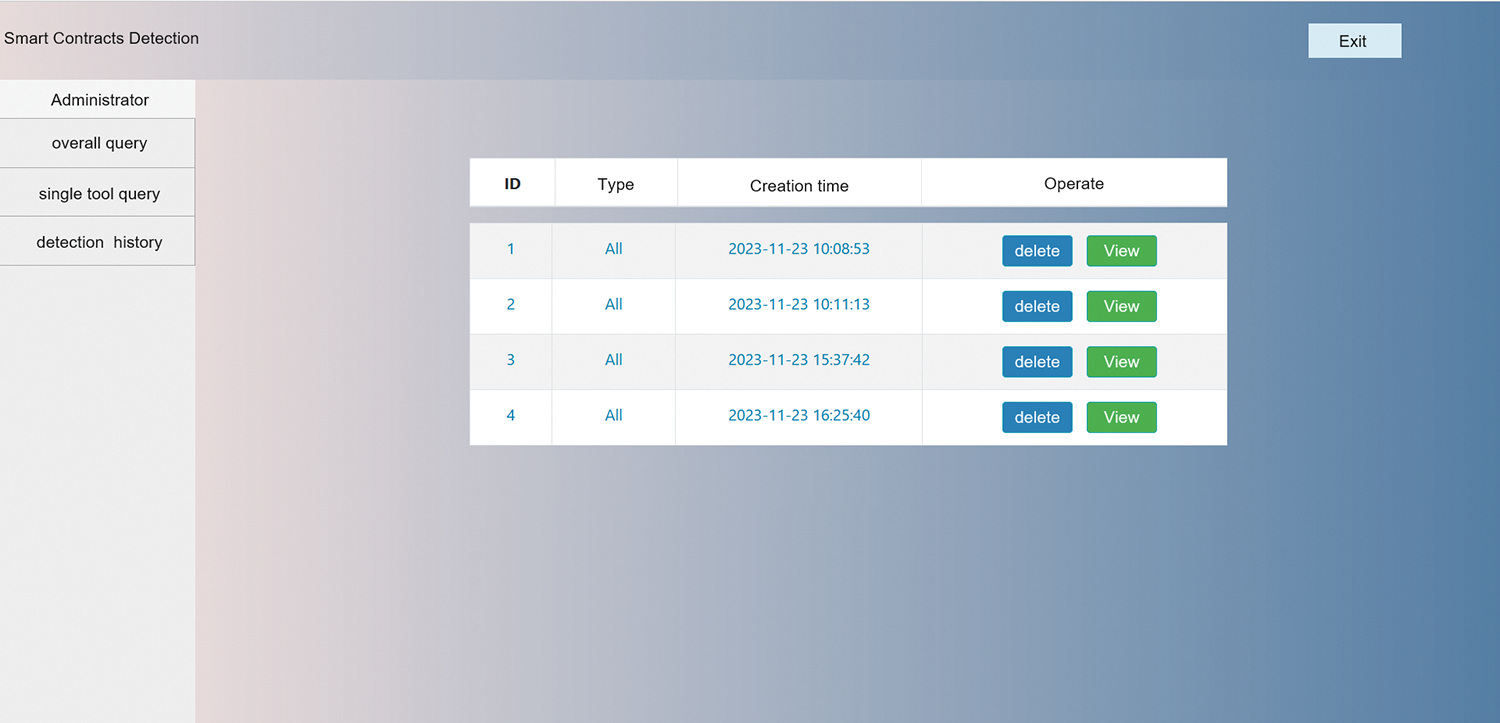Delete the detection record with ID 1
Viewport: 1500px width, 723px height.
1037,251
